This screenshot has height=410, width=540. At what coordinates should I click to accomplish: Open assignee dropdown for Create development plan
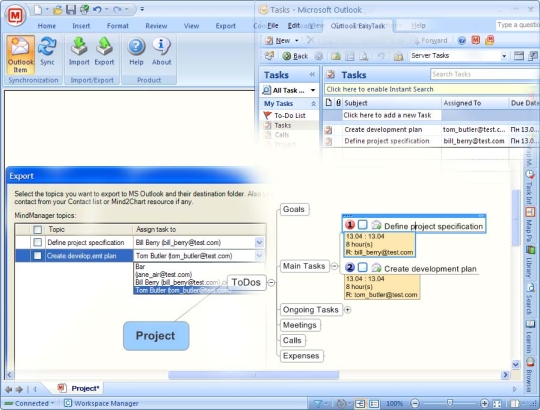coord(259,255)
